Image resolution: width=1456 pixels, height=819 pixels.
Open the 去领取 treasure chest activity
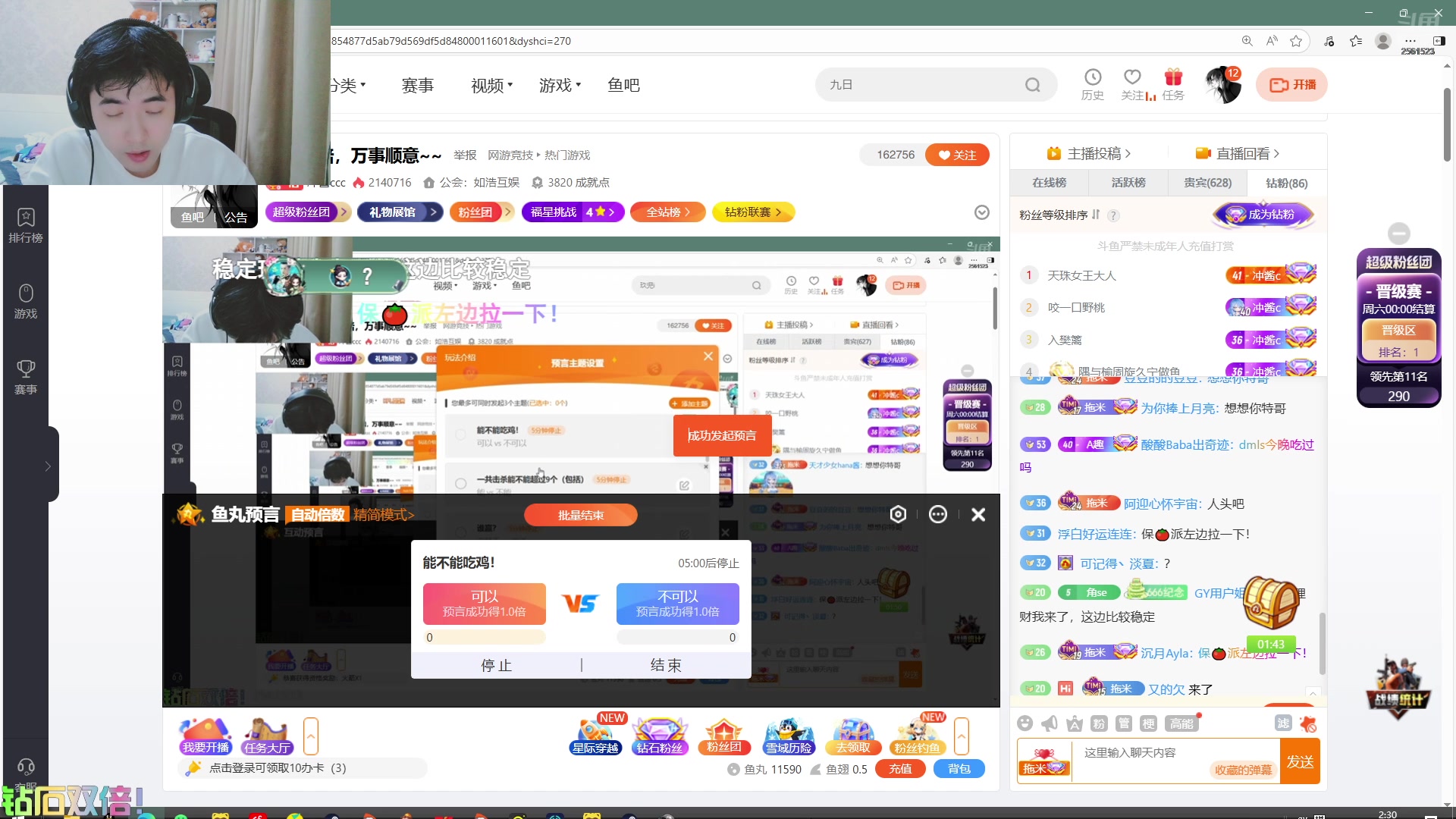click(x=853, y=736)
